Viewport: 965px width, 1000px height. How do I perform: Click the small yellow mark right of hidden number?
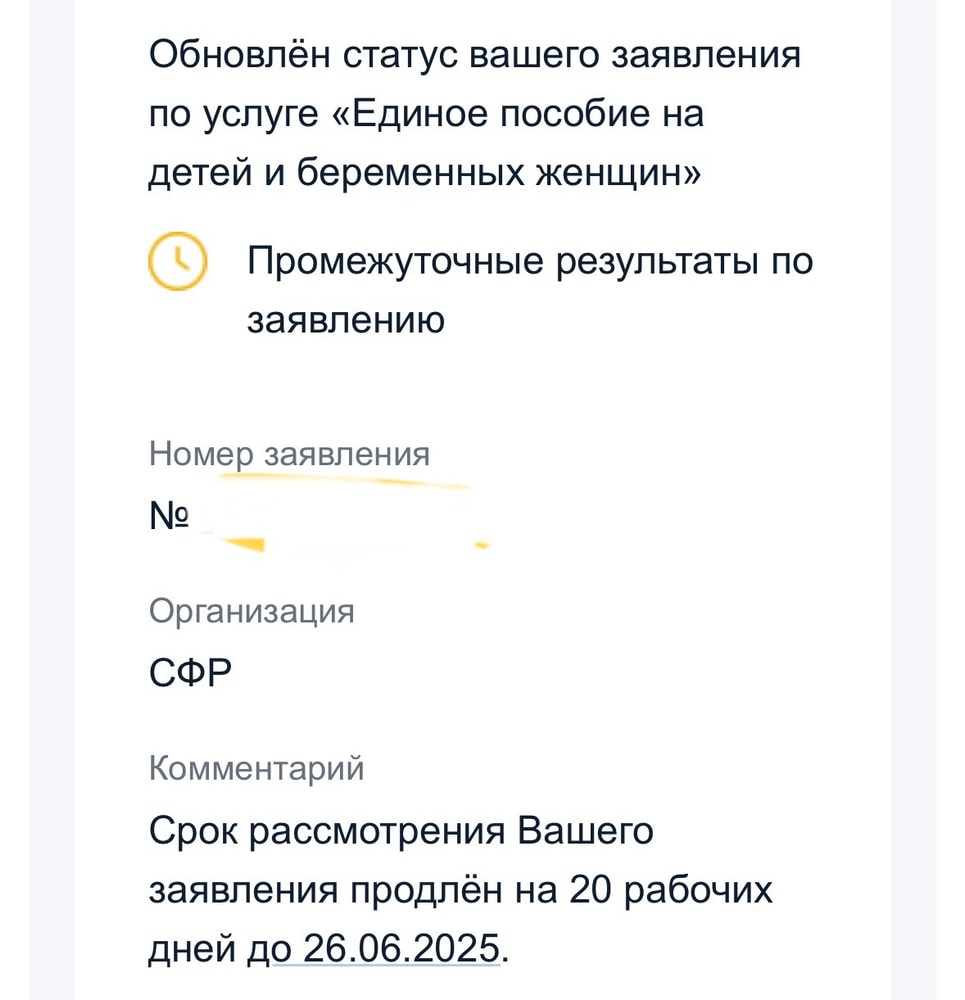click(482, 545)
